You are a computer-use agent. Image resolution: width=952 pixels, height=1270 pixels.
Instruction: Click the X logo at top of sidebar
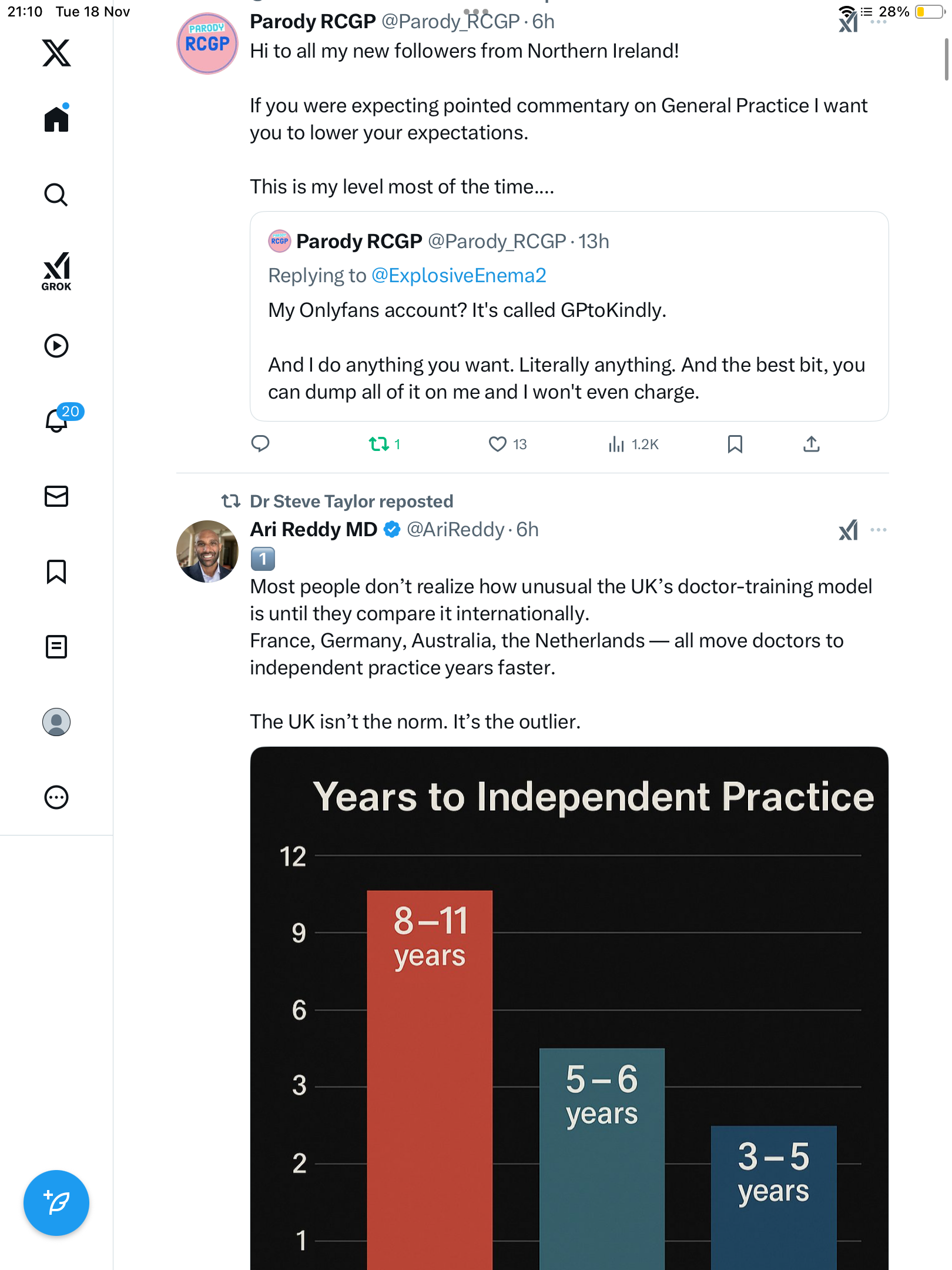56,53
